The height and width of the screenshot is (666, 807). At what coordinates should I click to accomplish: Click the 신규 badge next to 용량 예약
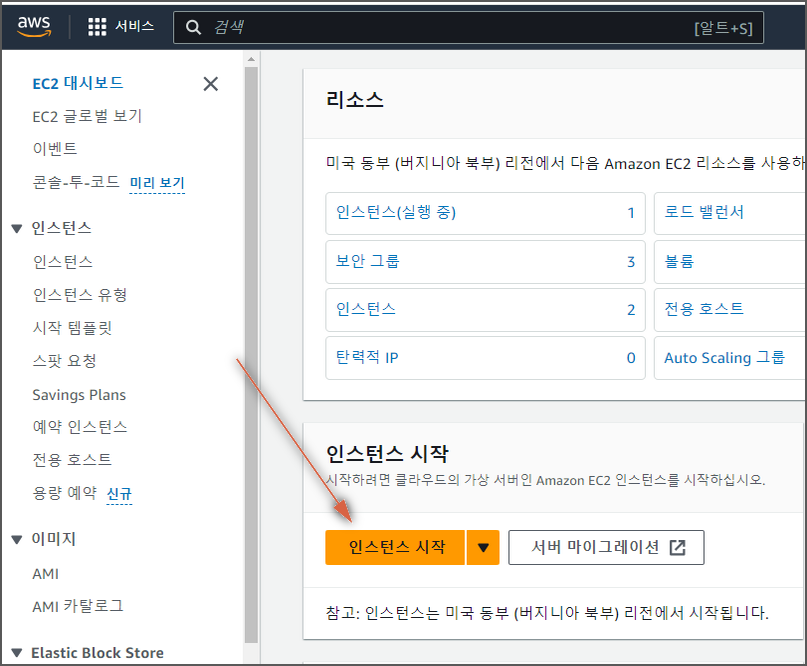119,494
